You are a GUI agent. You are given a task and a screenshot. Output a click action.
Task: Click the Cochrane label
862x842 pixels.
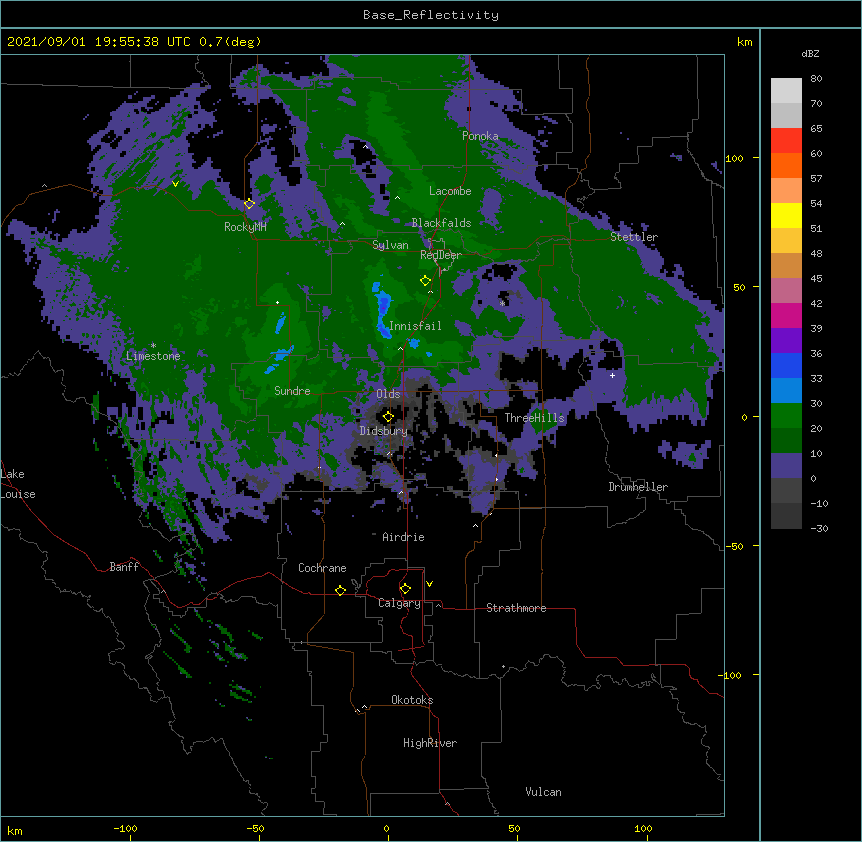pos(322,568)
